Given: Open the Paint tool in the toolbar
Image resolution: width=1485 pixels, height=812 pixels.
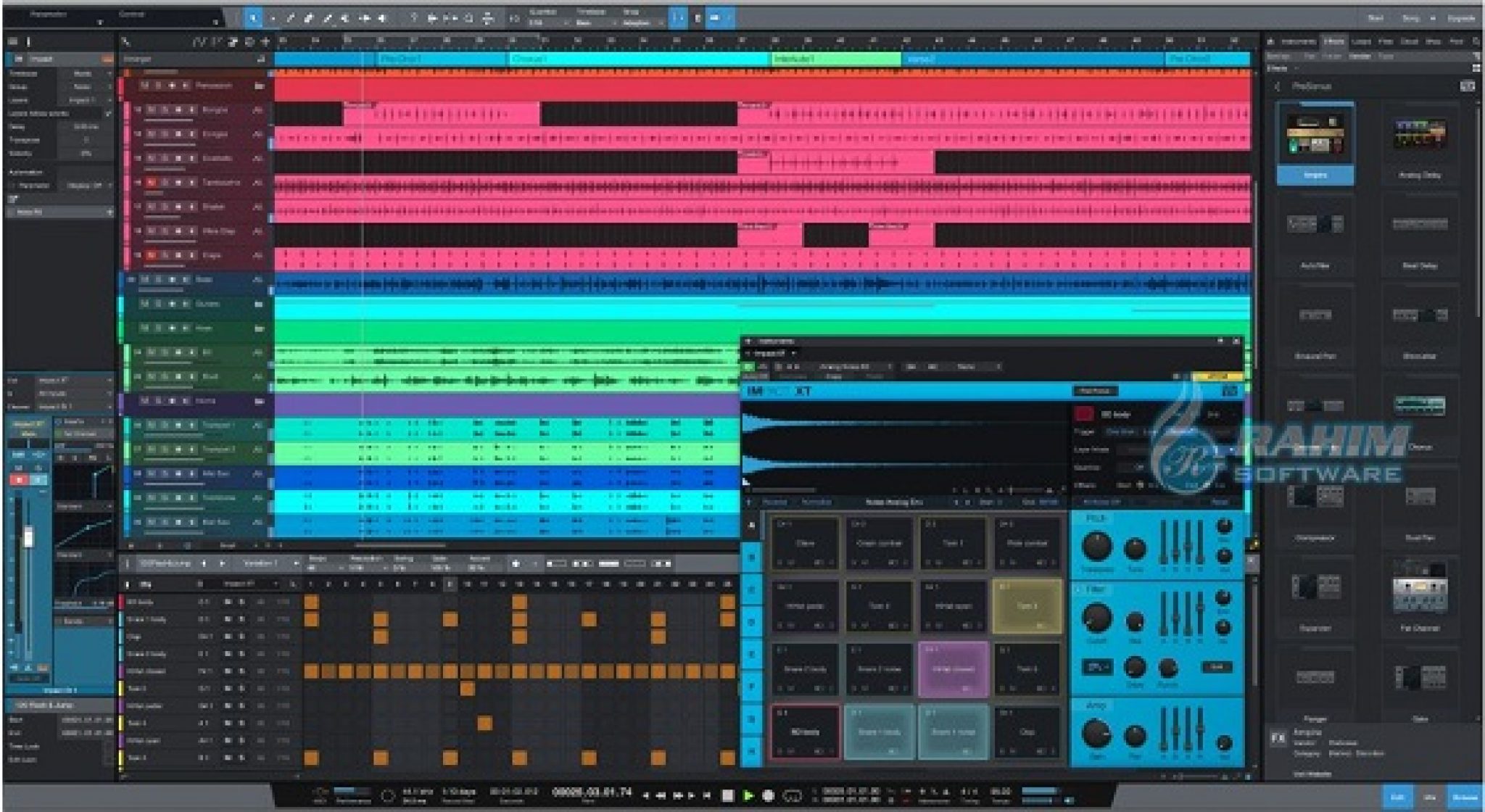Looking at the screenshot, I should point(326,16).
